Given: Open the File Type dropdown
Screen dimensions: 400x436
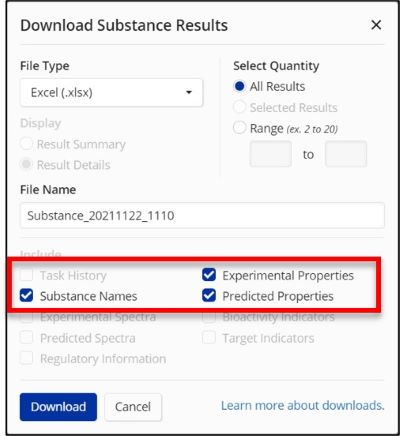Looking at the screenshot, I should (x=111, y=93).
